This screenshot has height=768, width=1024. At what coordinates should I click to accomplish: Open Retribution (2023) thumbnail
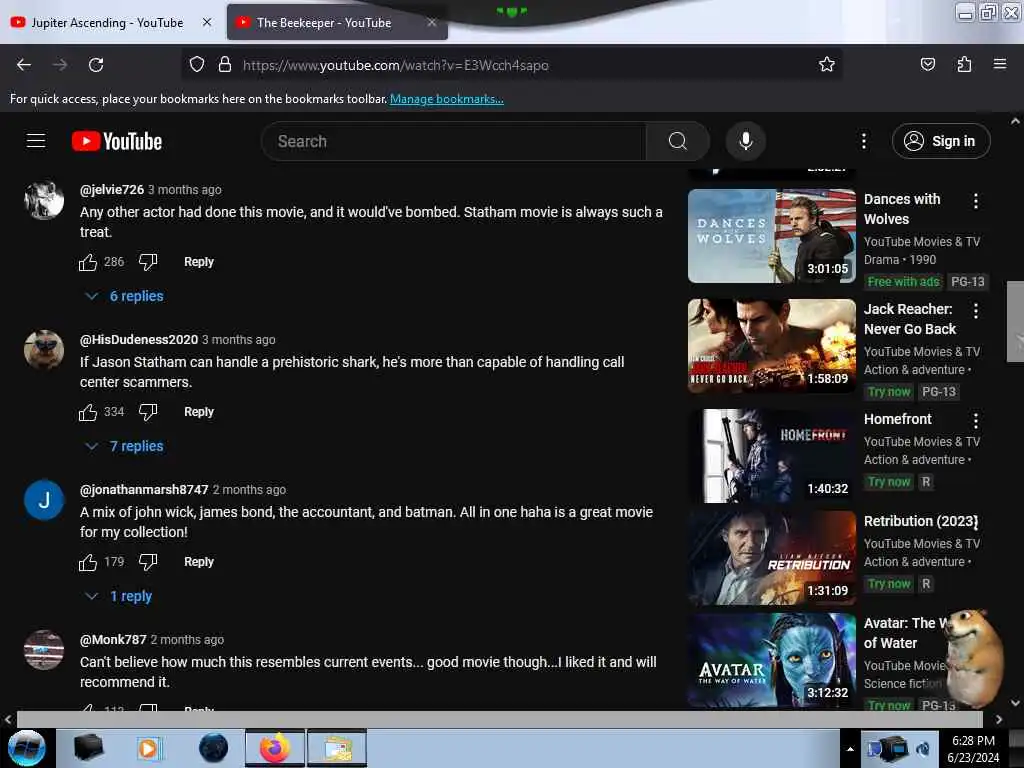coord(771,558)
